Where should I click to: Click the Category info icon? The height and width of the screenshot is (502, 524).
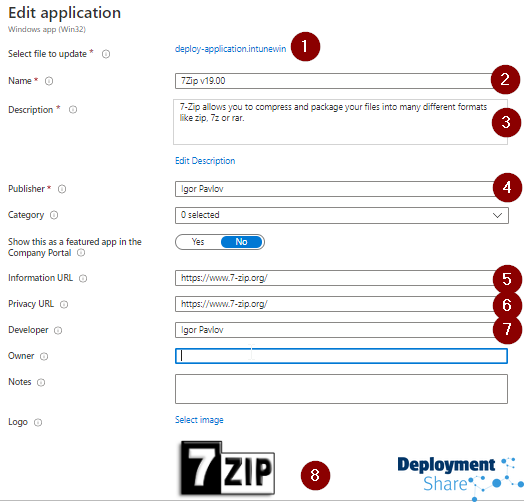click(54, 215)
